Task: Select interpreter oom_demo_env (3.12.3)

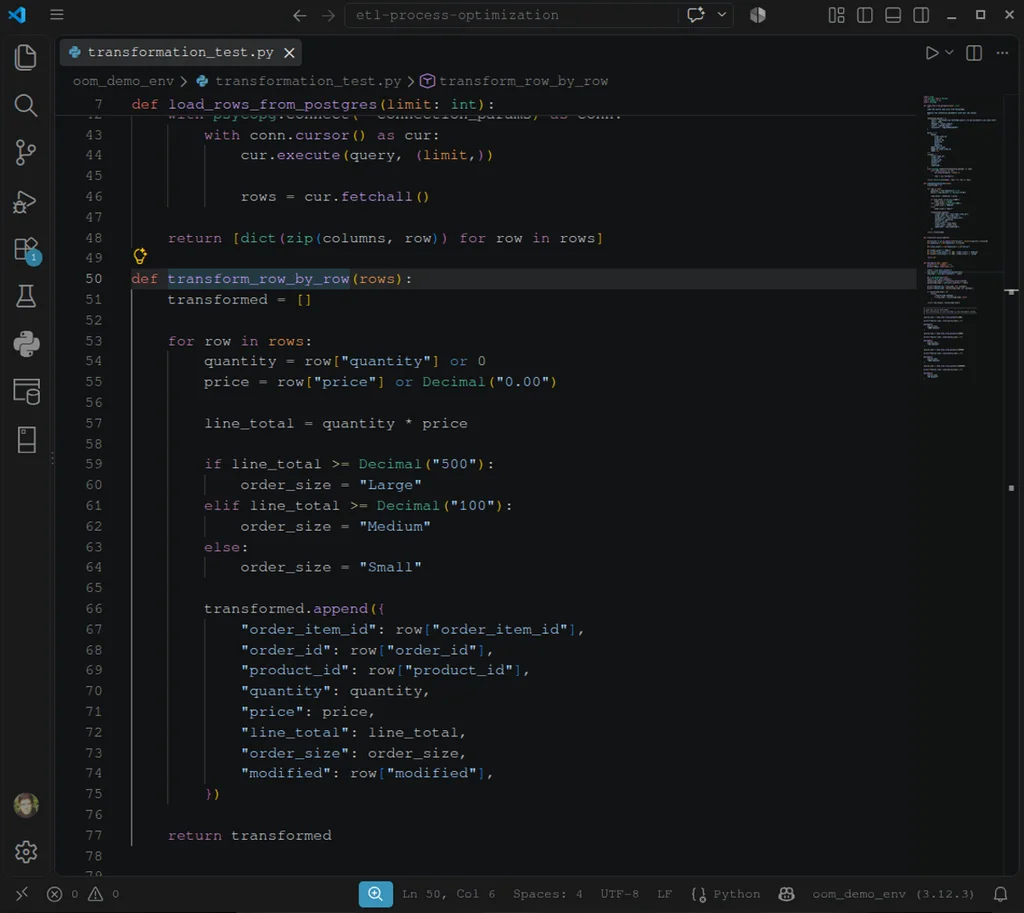Action: pyautogui.click(x=893, y=894)
